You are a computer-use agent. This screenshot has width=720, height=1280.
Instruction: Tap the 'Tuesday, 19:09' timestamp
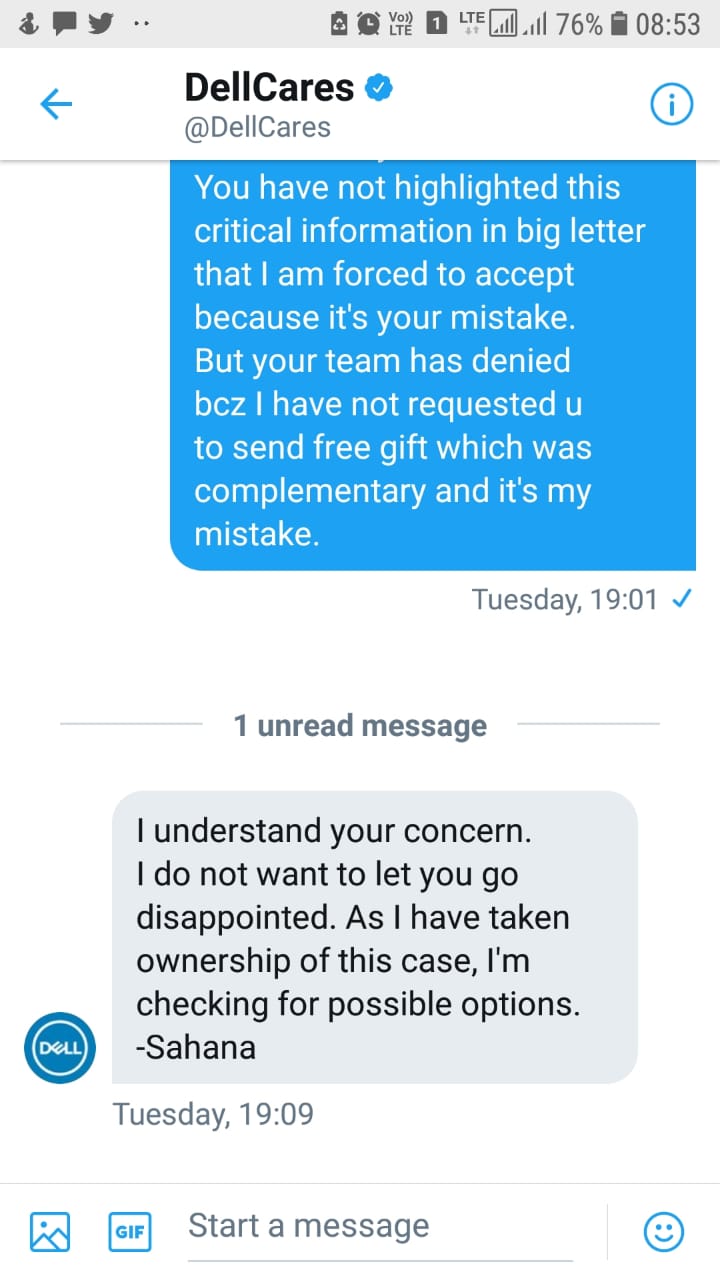[213, 1113]
